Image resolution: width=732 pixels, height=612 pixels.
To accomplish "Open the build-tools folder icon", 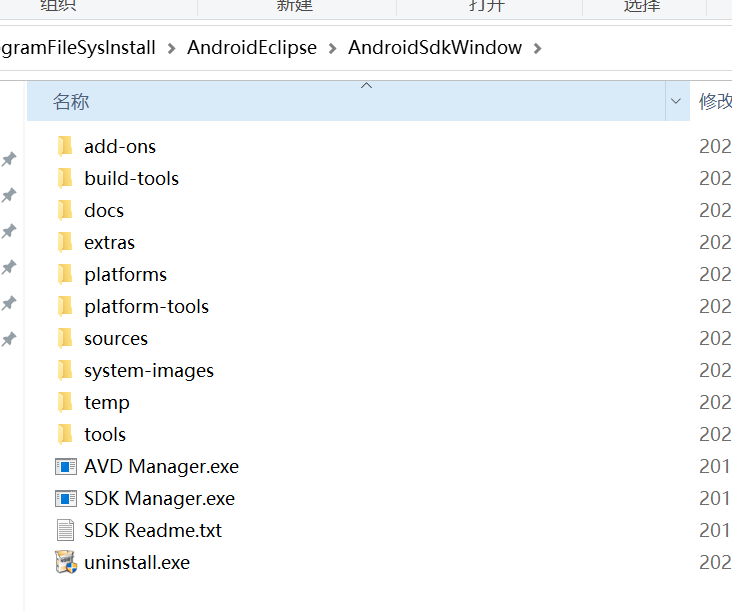I will pos(65,178).
